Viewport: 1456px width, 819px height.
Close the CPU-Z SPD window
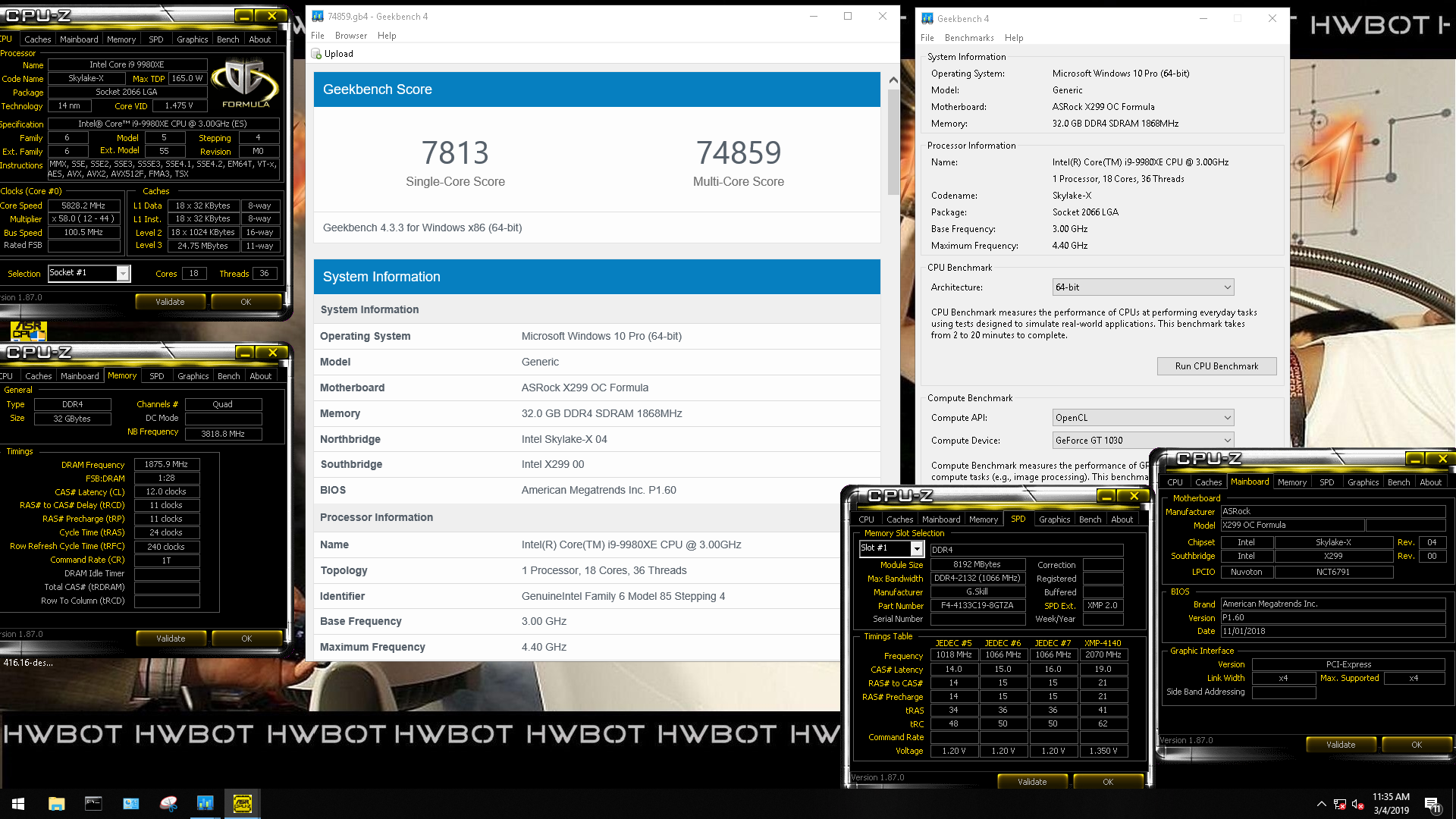1134,496
